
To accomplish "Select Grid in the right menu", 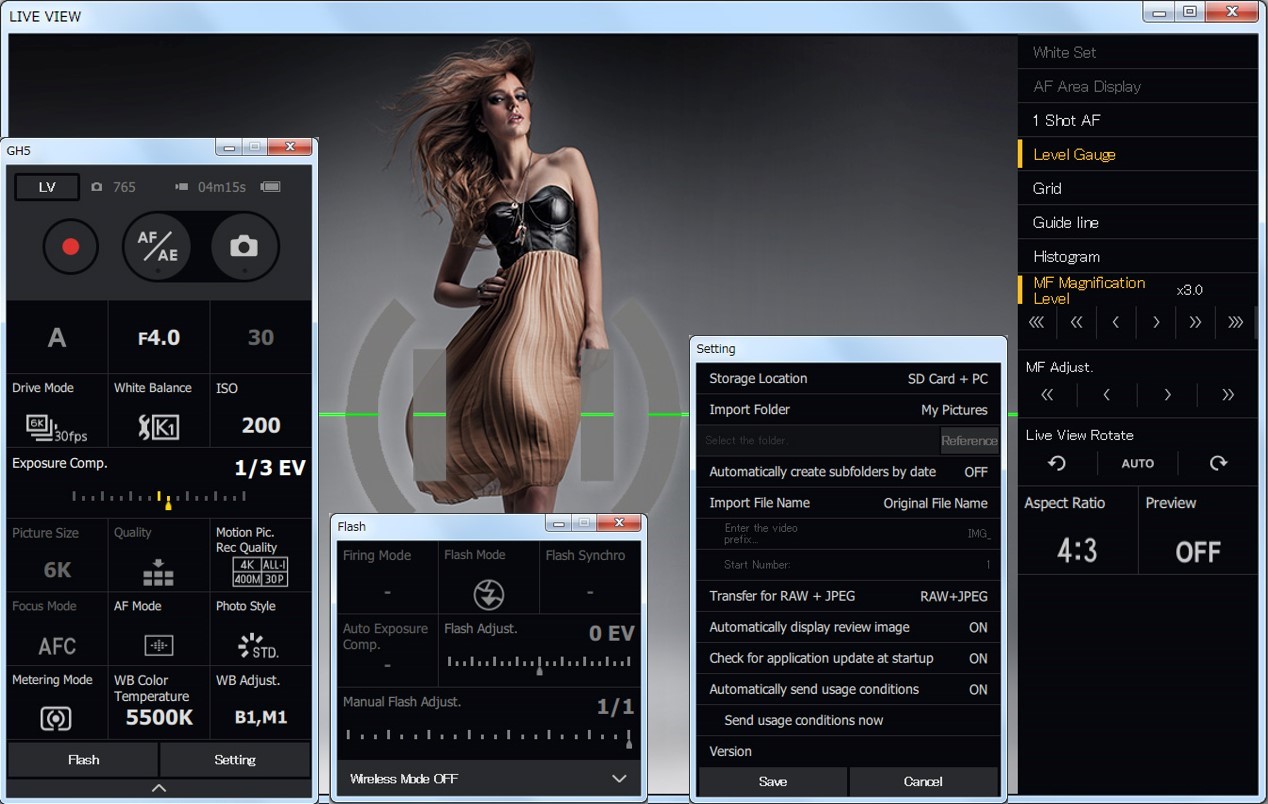I will pyautogui.click(x=1047, y=188).
